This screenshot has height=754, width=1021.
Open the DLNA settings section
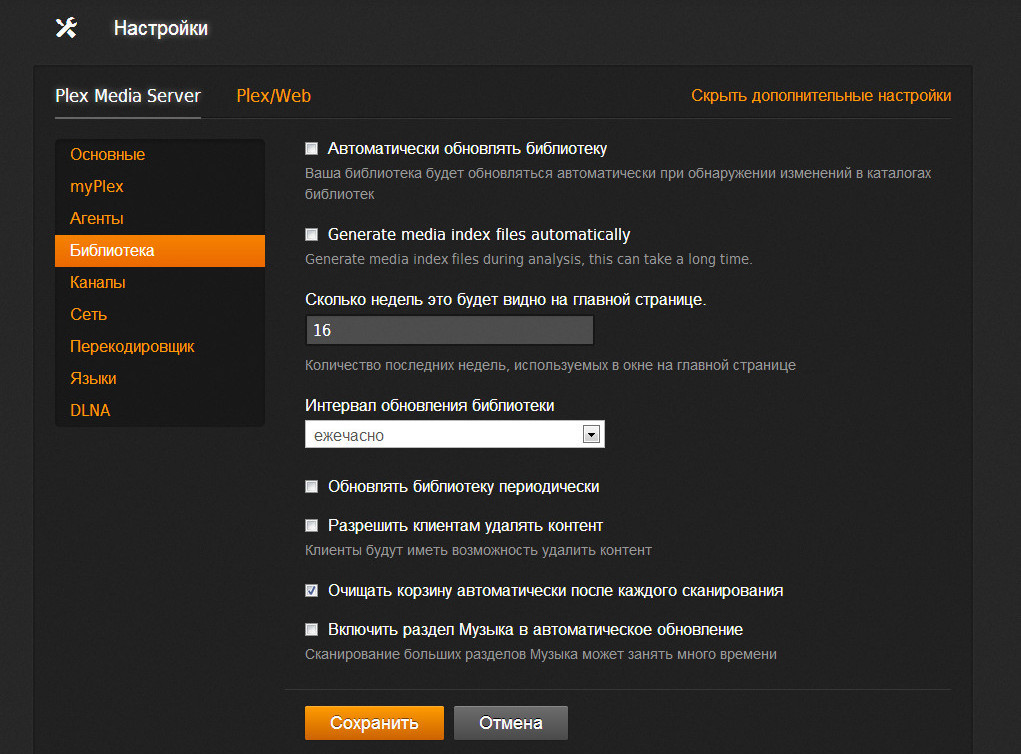(90, 411)
